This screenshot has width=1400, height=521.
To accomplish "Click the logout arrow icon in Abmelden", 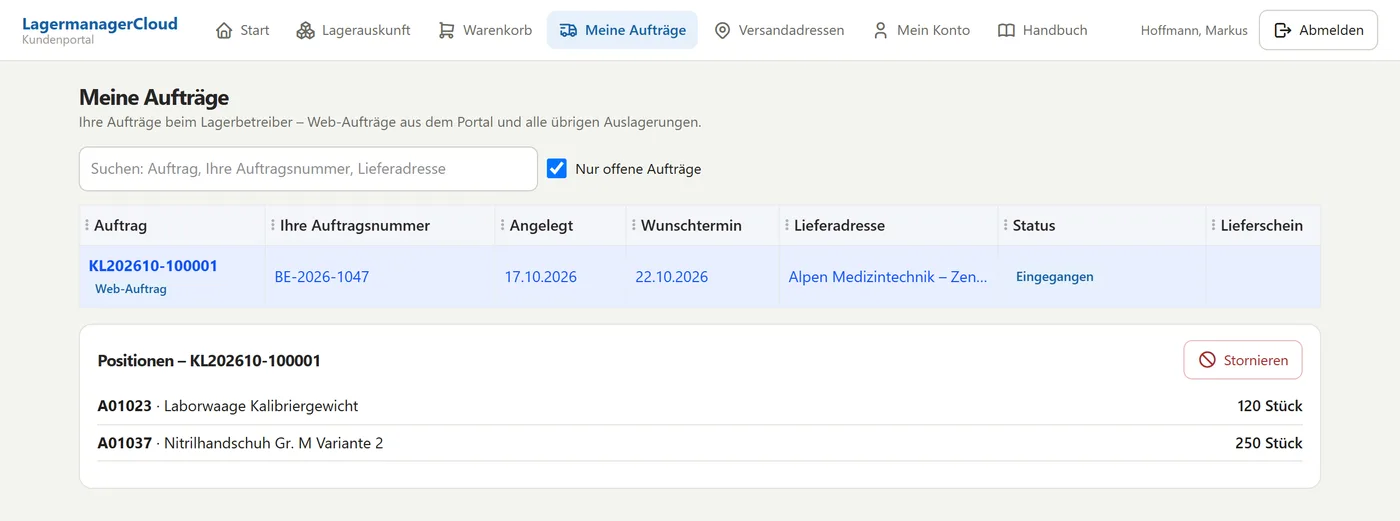I will pyautogui.click(x=1282, y=30).
